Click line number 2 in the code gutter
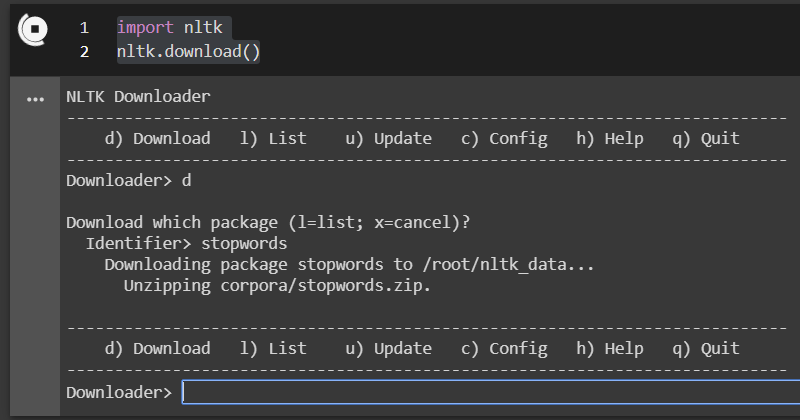Screen dimensions: 800x420 coord(85,51)
